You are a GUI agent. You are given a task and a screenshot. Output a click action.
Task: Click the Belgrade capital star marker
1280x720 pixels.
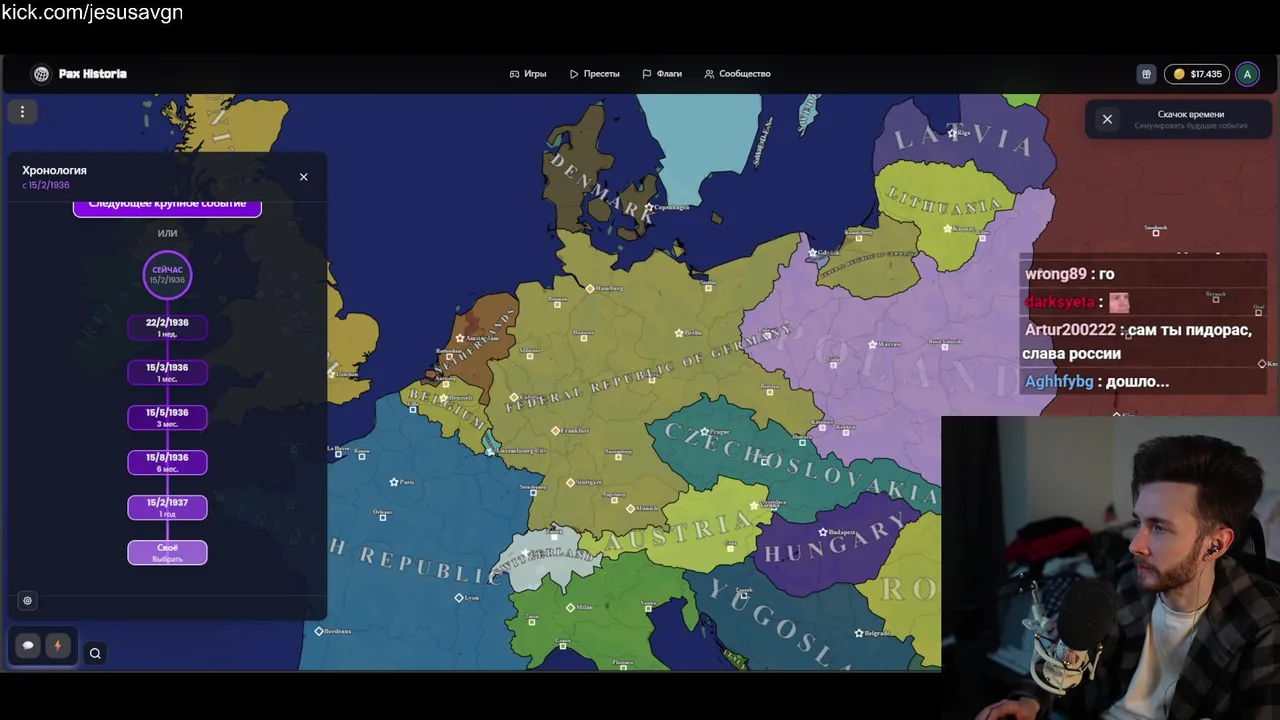click(x=859, y=633)
